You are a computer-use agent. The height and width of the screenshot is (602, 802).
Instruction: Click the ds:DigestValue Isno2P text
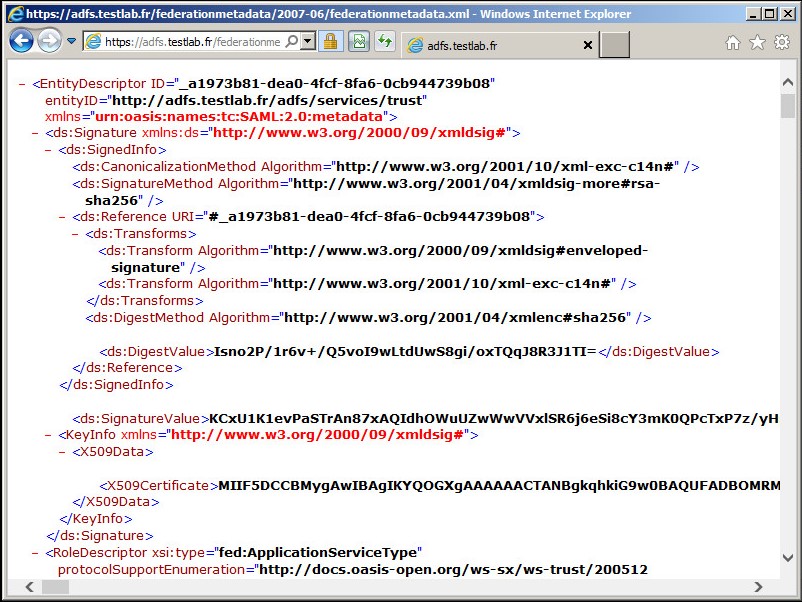point(405,352)
